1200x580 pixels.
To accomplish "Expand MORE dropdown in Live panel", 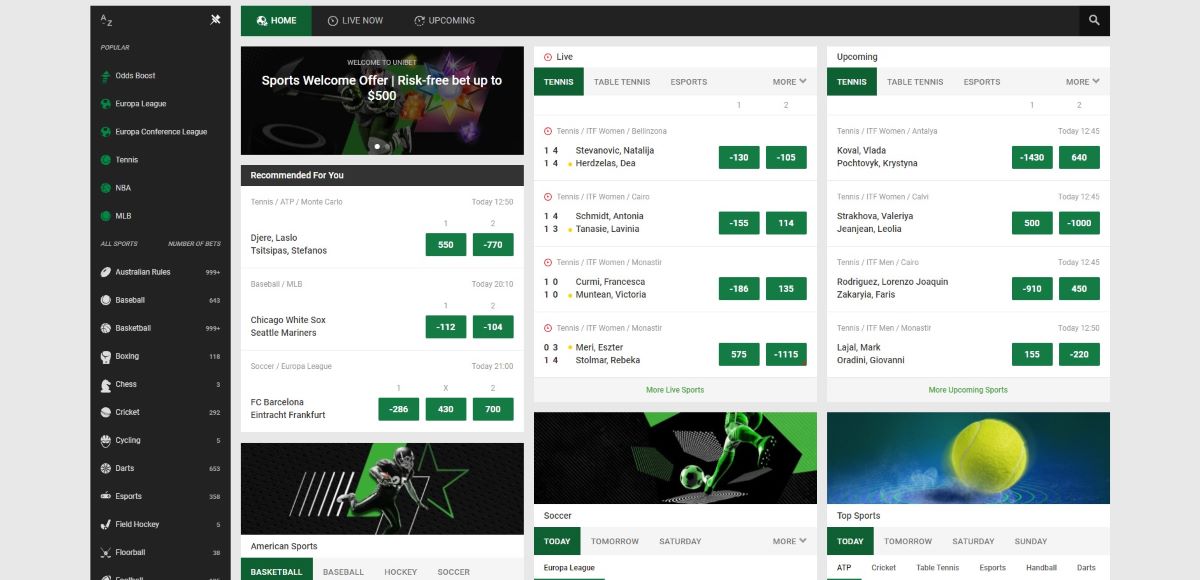I will coord(789,82).
